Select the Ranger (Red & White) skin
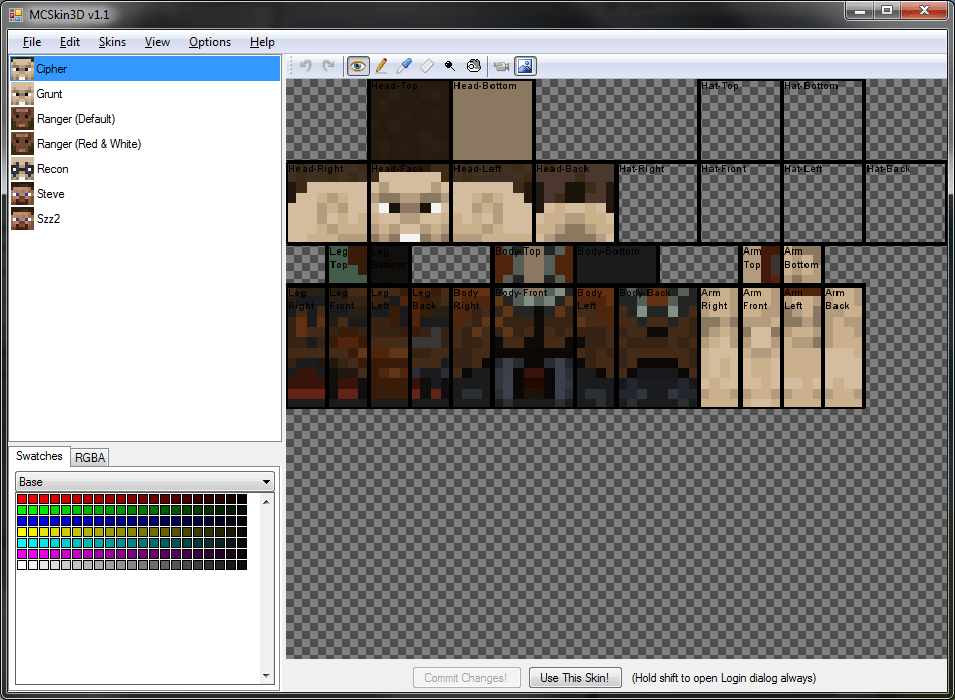Screen dimensions: 955x700 point(145,144)
